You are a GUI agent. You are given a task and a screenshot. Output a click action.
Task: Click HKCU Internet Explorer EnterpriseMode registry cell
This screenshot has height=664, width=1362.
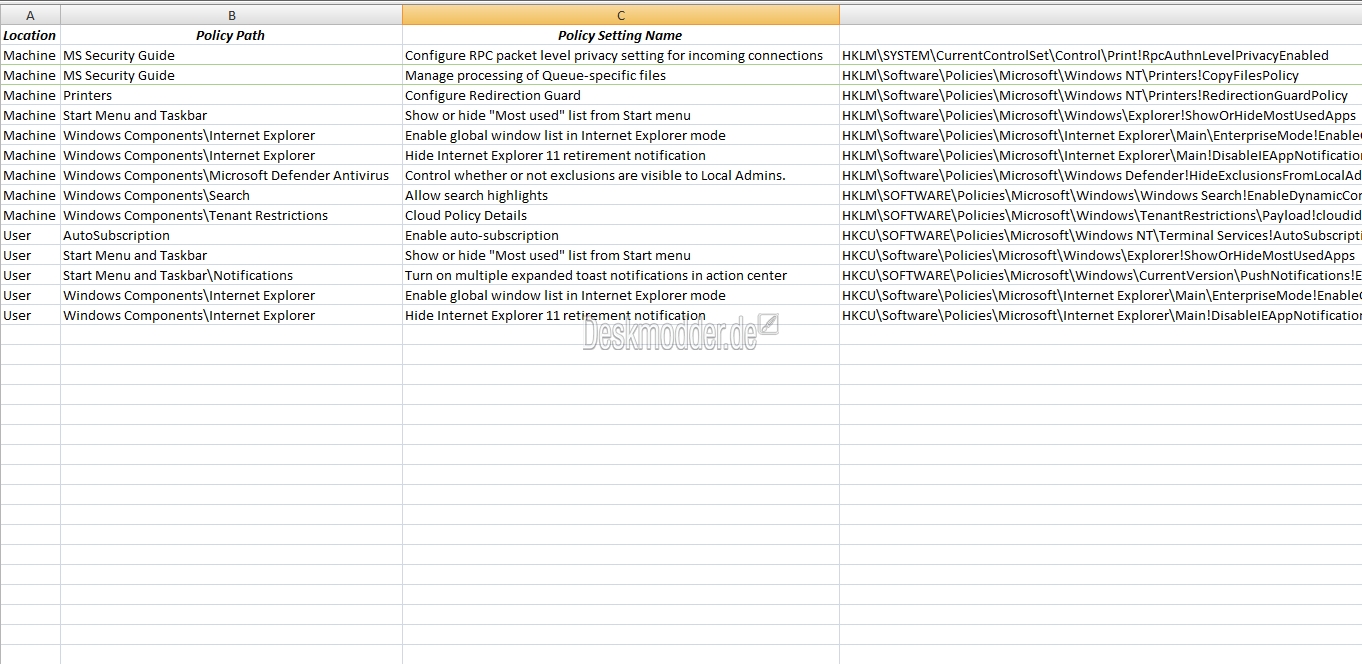[1101, 295]
